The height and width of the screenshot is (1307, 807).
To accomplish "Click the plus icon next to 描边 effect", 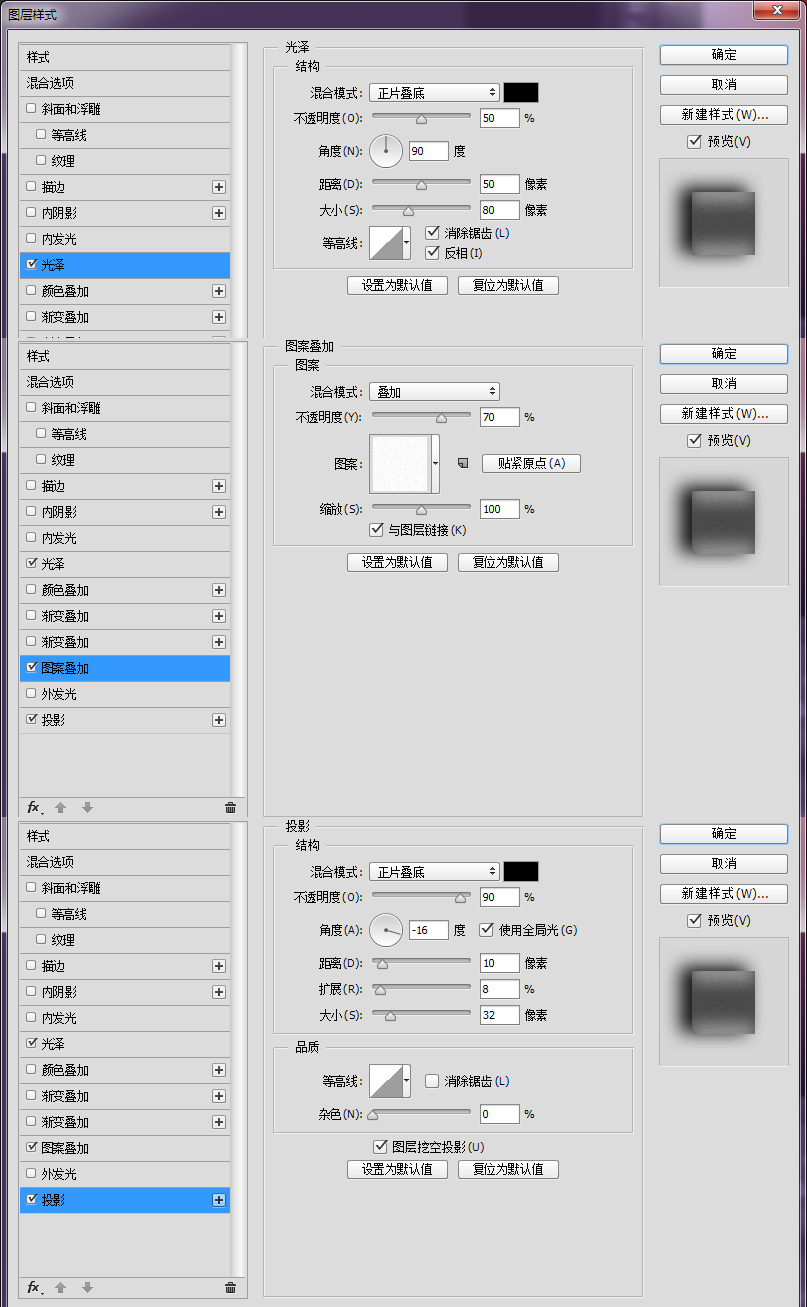I will pyautogui.click(x=218, y=186).
